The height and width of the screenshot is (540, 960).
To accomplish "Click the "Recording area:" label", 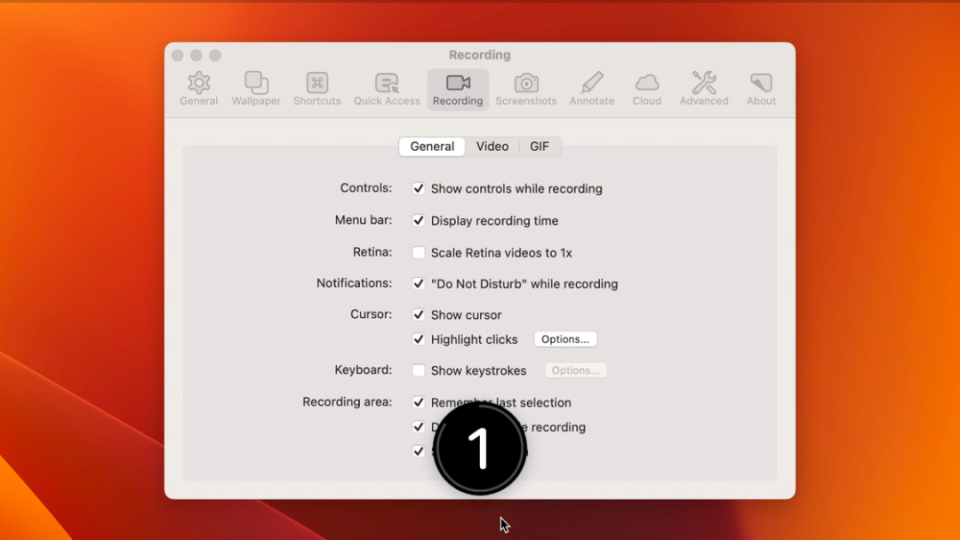I will pos(347,402).
